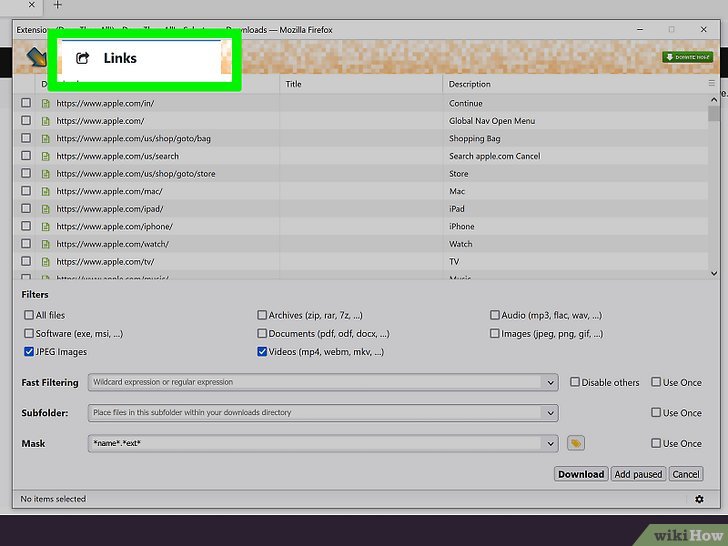Viewport: 728px width, 546px height.
Task: Tick the checkbox for apple.com/iphone/ row
Action: 27,226
